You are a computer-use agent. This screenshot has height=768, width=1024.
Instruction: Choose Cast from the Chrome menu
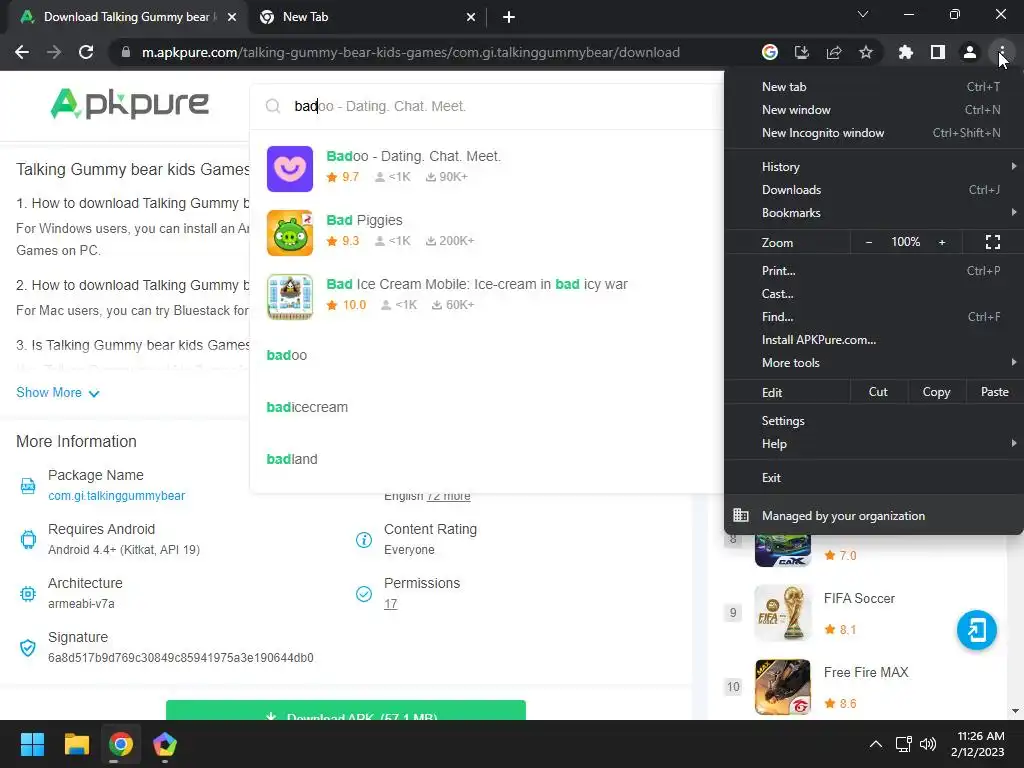874,294
